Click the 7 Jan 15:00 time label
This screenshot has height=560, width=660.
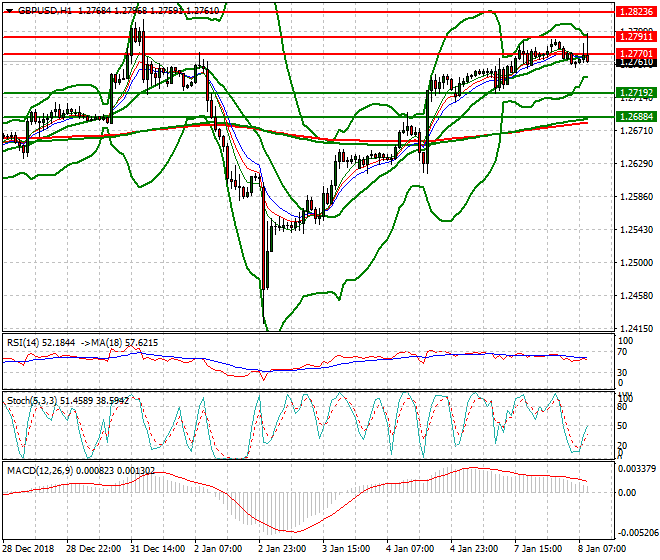coord(538,549)
